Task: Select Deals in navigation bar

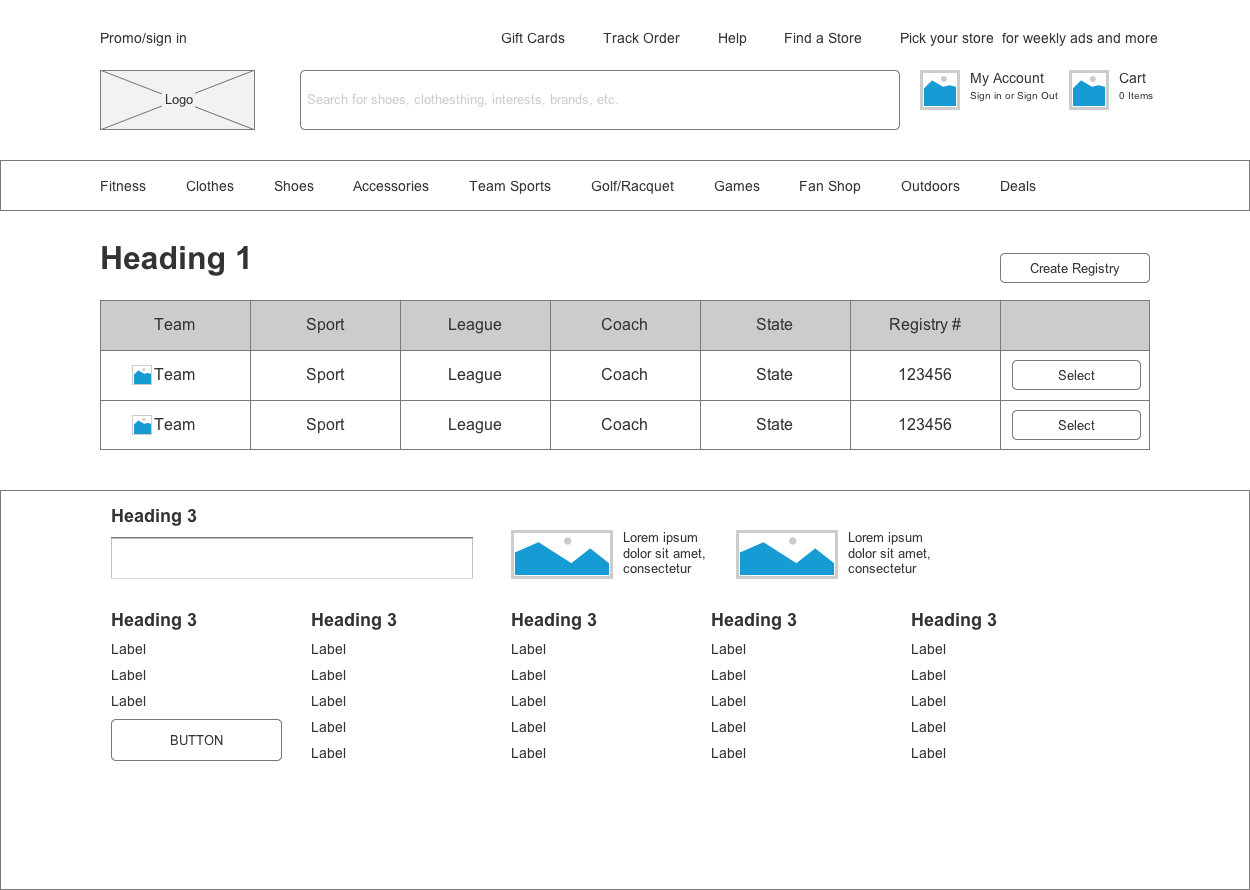Action: (x=1018, y=186)
